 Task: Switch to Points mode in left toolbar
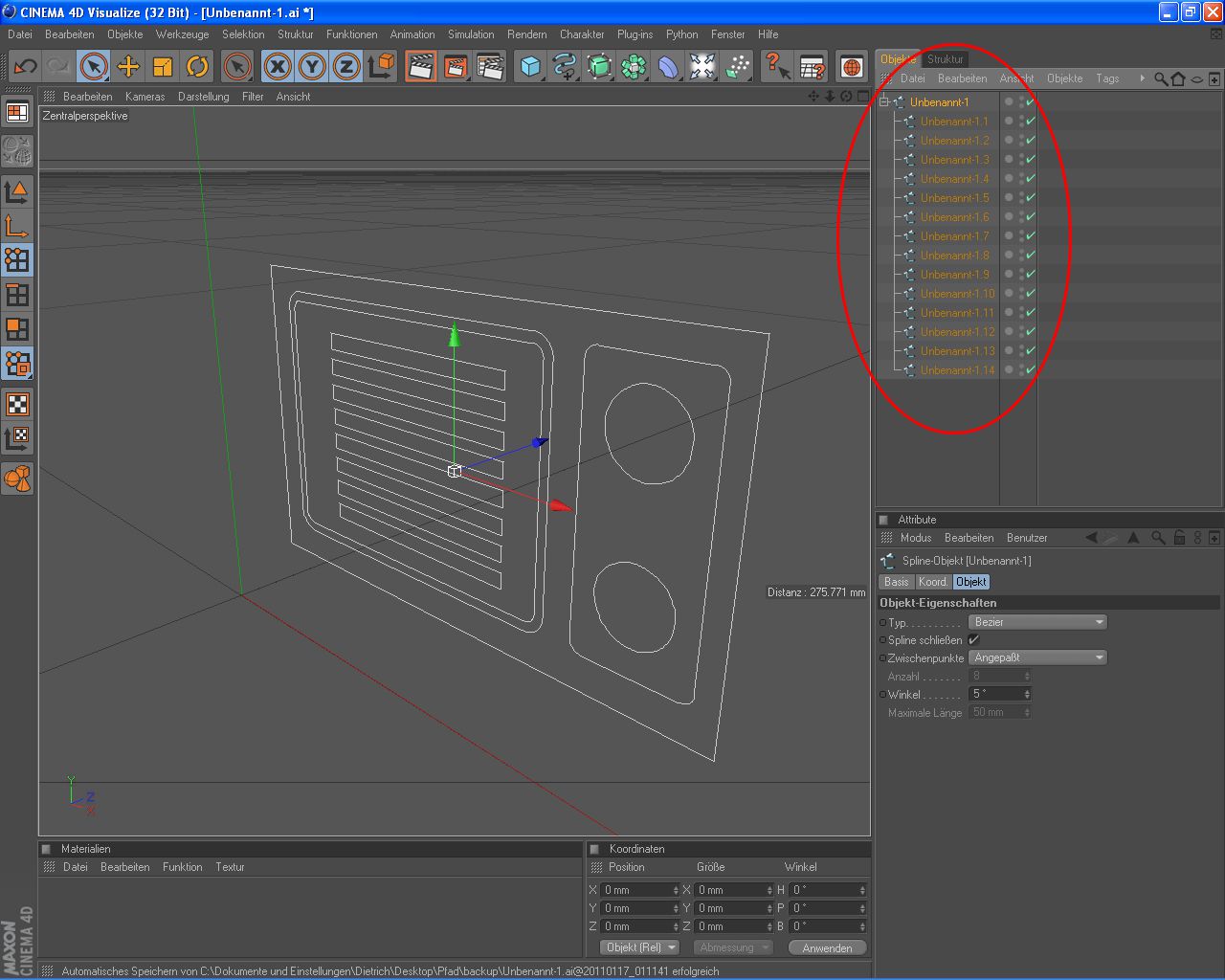pyautogui.click(x=17, y=260)
